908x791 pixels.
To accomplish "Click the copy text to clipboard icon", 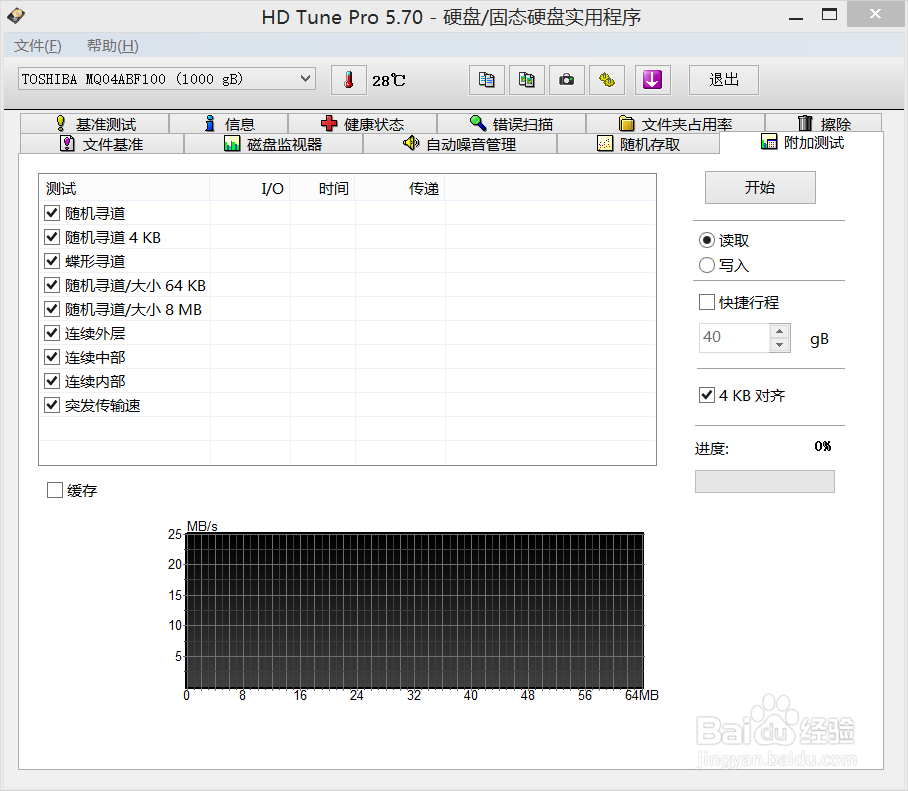I will point(486,80).
